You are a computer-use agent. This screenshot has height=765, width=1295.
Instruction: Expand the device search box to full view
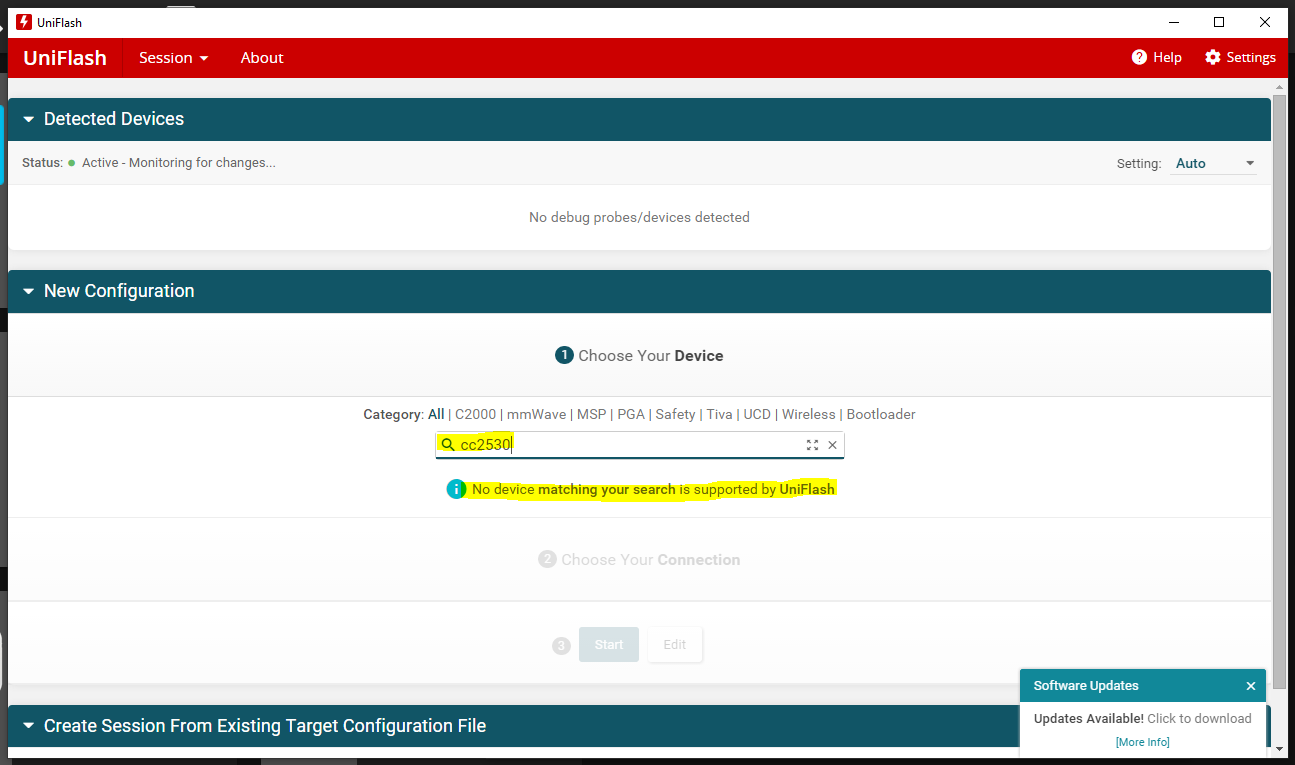pyautogui.click(x=812, y=445)
